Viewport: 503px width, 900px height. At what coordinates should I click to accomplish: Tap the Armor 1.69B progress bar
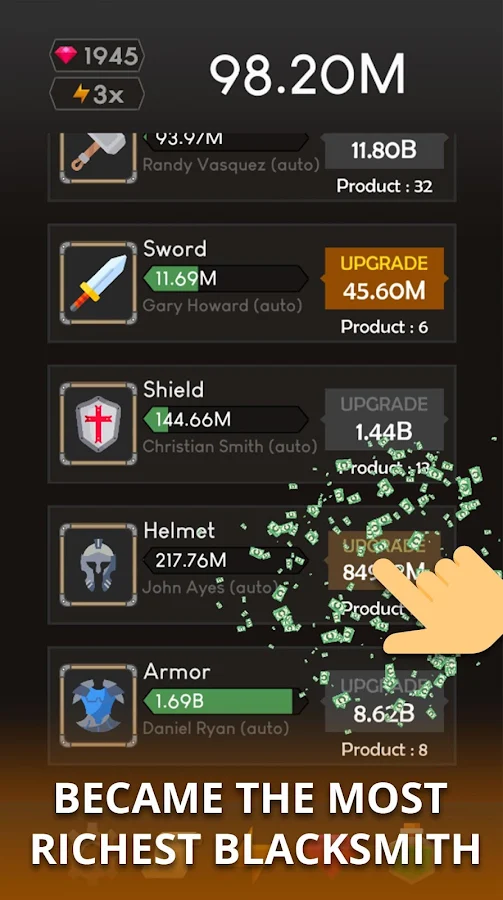tap(226, 701)
